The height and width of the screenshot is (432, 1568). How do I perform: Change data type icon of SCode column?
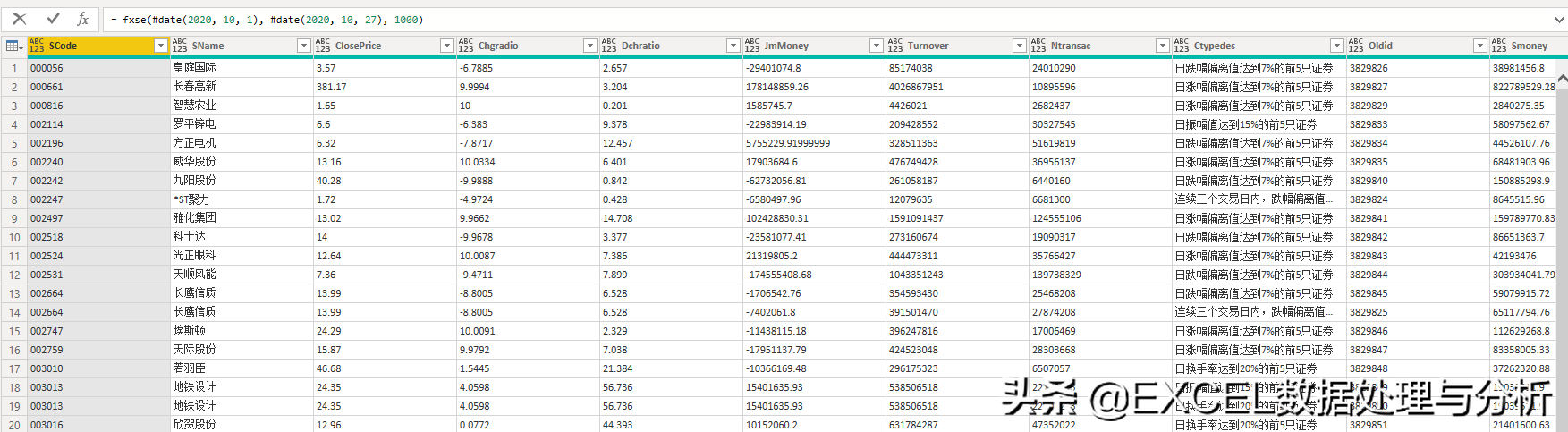[37, 46]
